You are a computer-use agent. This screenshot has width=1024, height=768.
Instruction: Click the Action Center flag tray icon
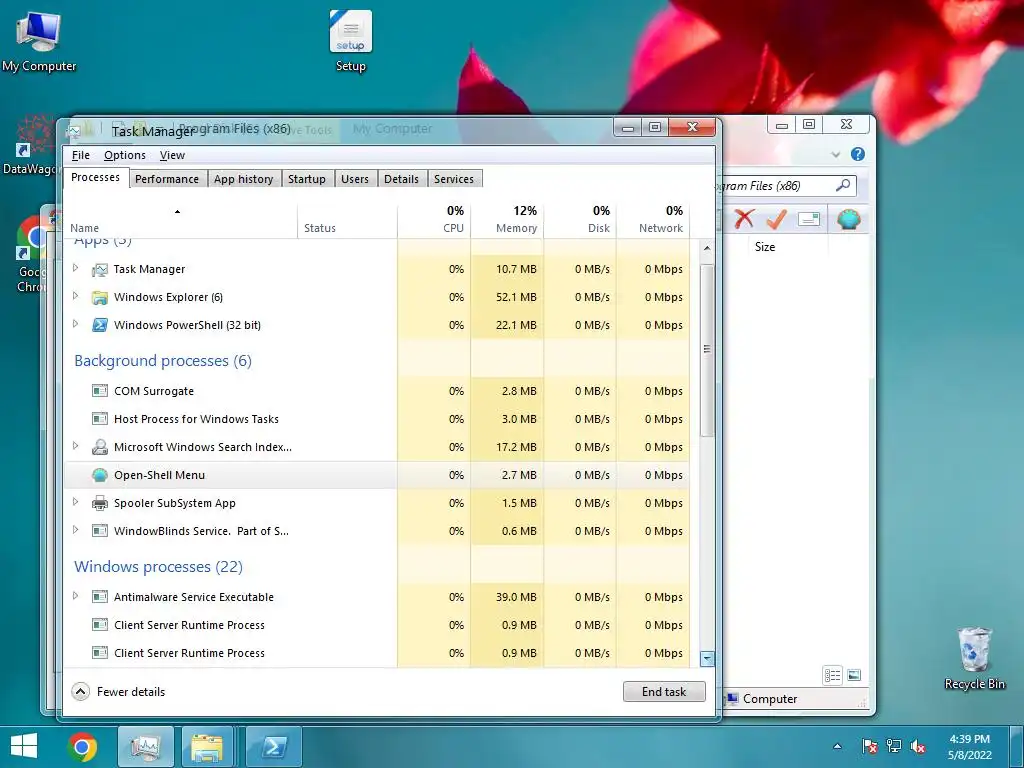869,746
